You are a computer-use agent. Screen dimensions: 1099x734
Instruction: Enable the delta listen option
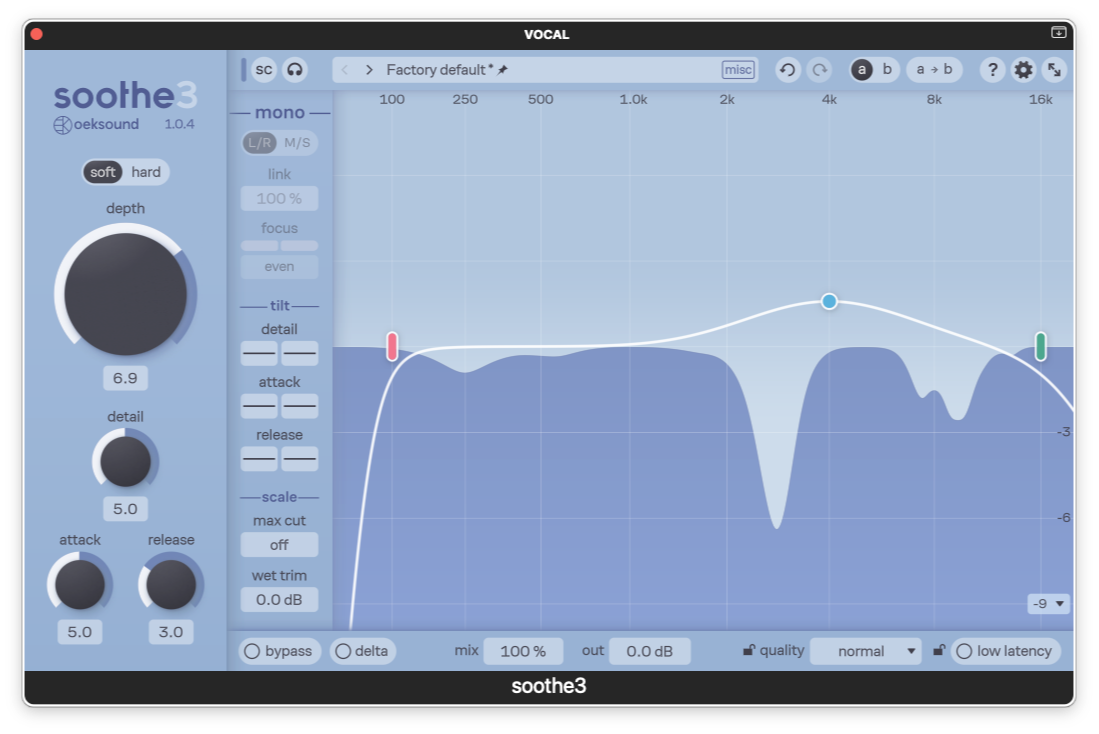363,651
